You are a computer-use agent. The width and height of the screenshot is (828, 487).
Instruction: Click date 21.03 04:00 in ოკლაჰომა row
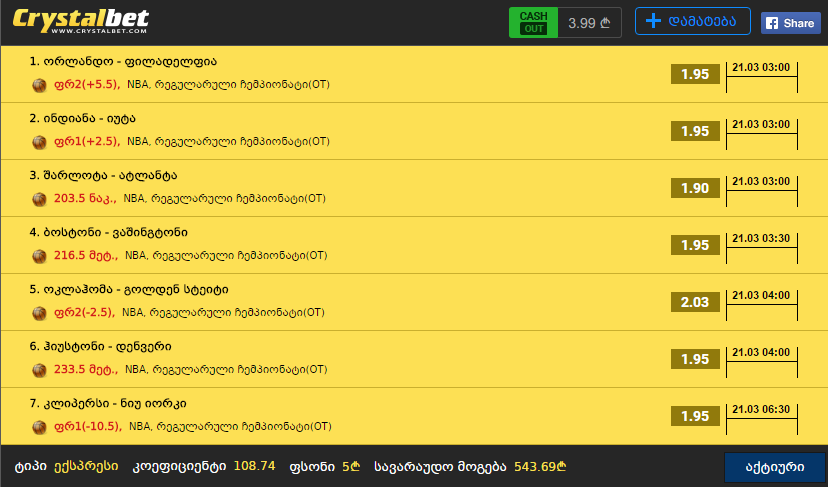point(761,296)
